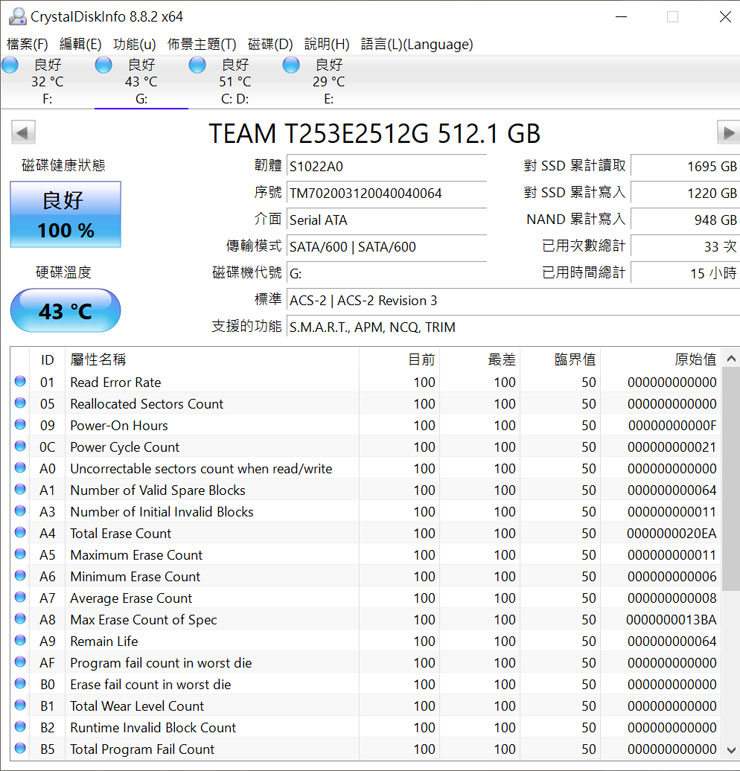The image size is (740, 771).
Task: Click the 原始值 column header
Action: click(660, 359)
